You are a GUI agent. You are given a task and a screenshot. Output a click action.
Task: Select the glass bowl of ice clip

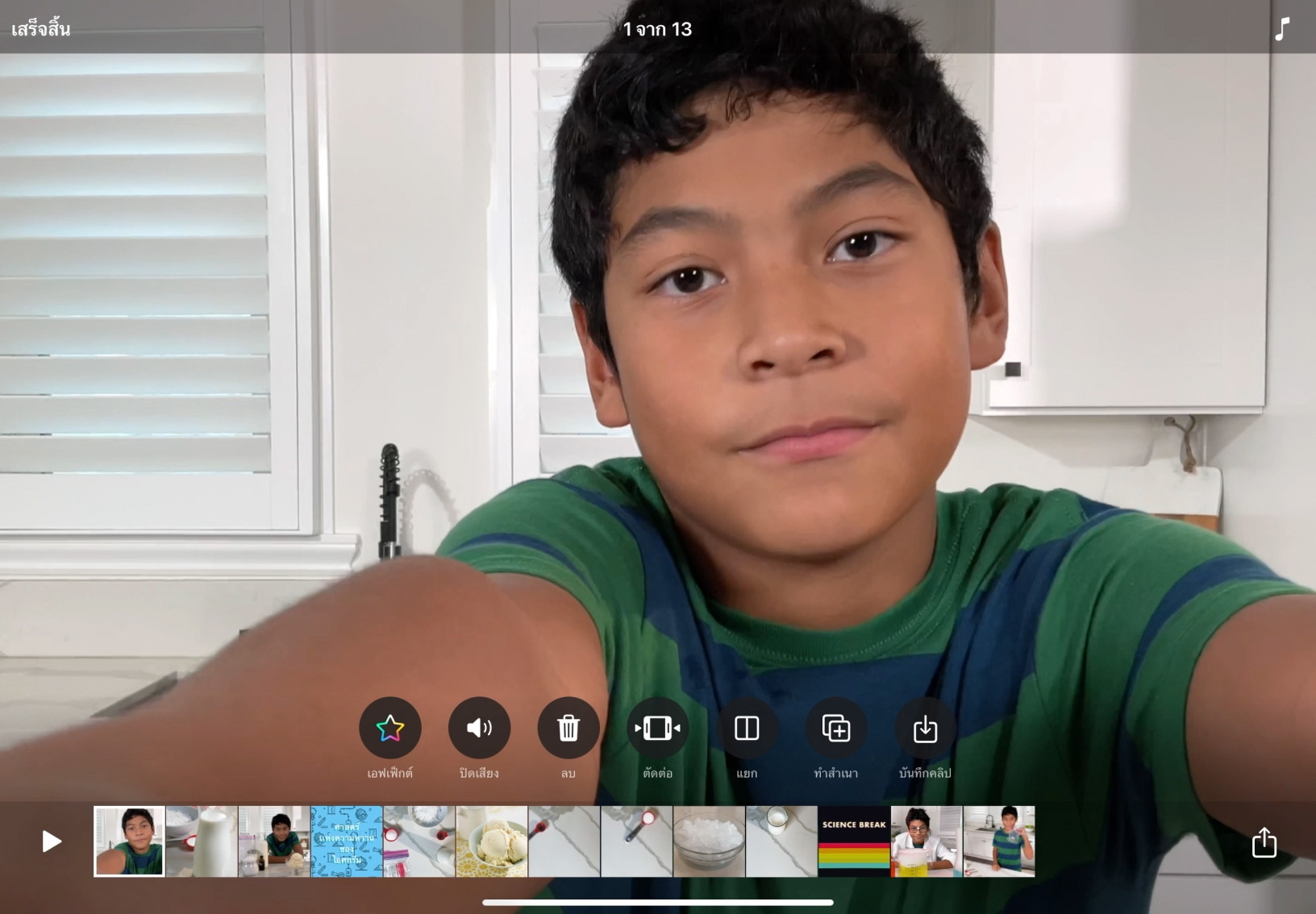710,841
